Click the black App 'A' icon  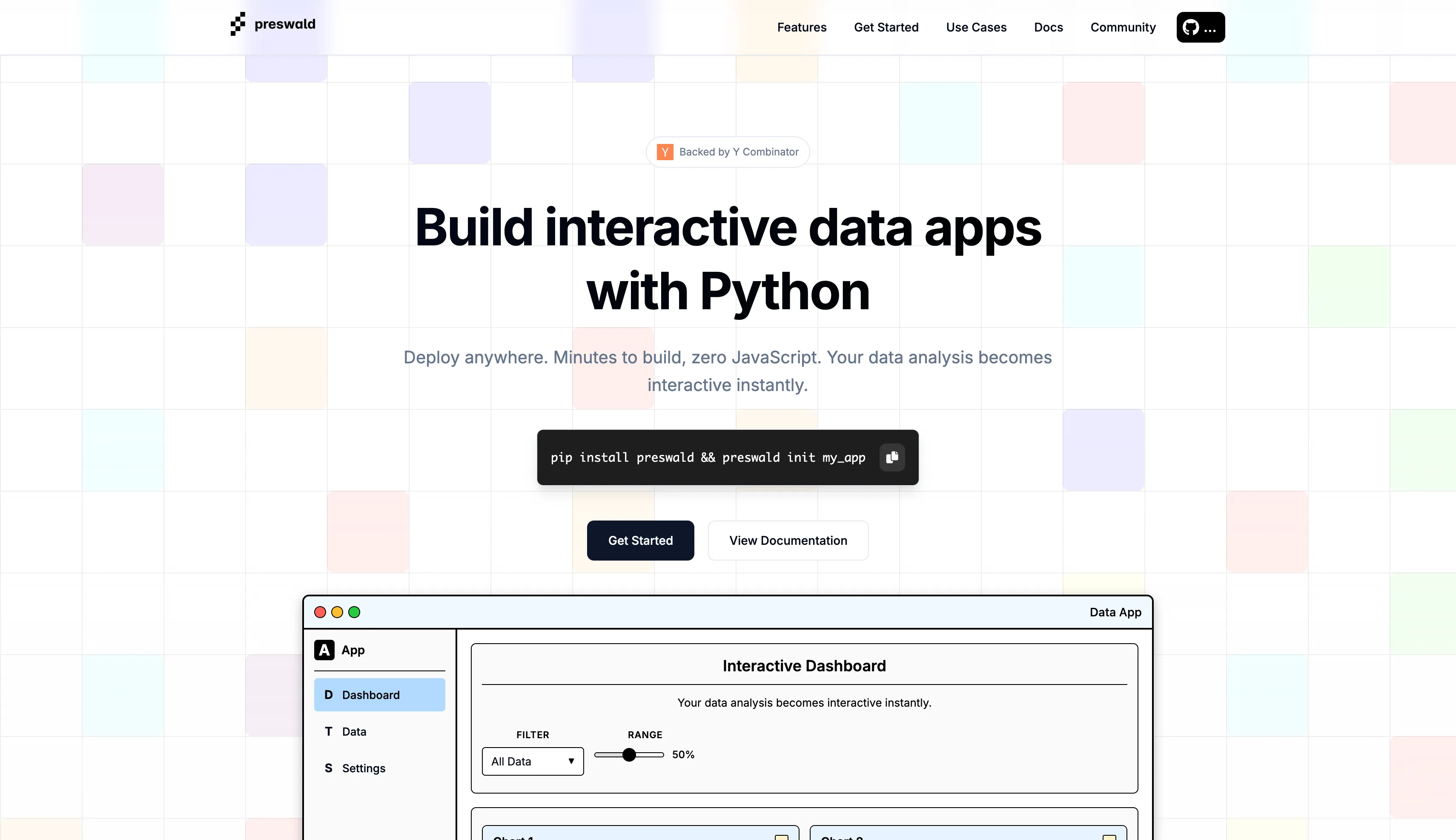[x=324, y=650]
